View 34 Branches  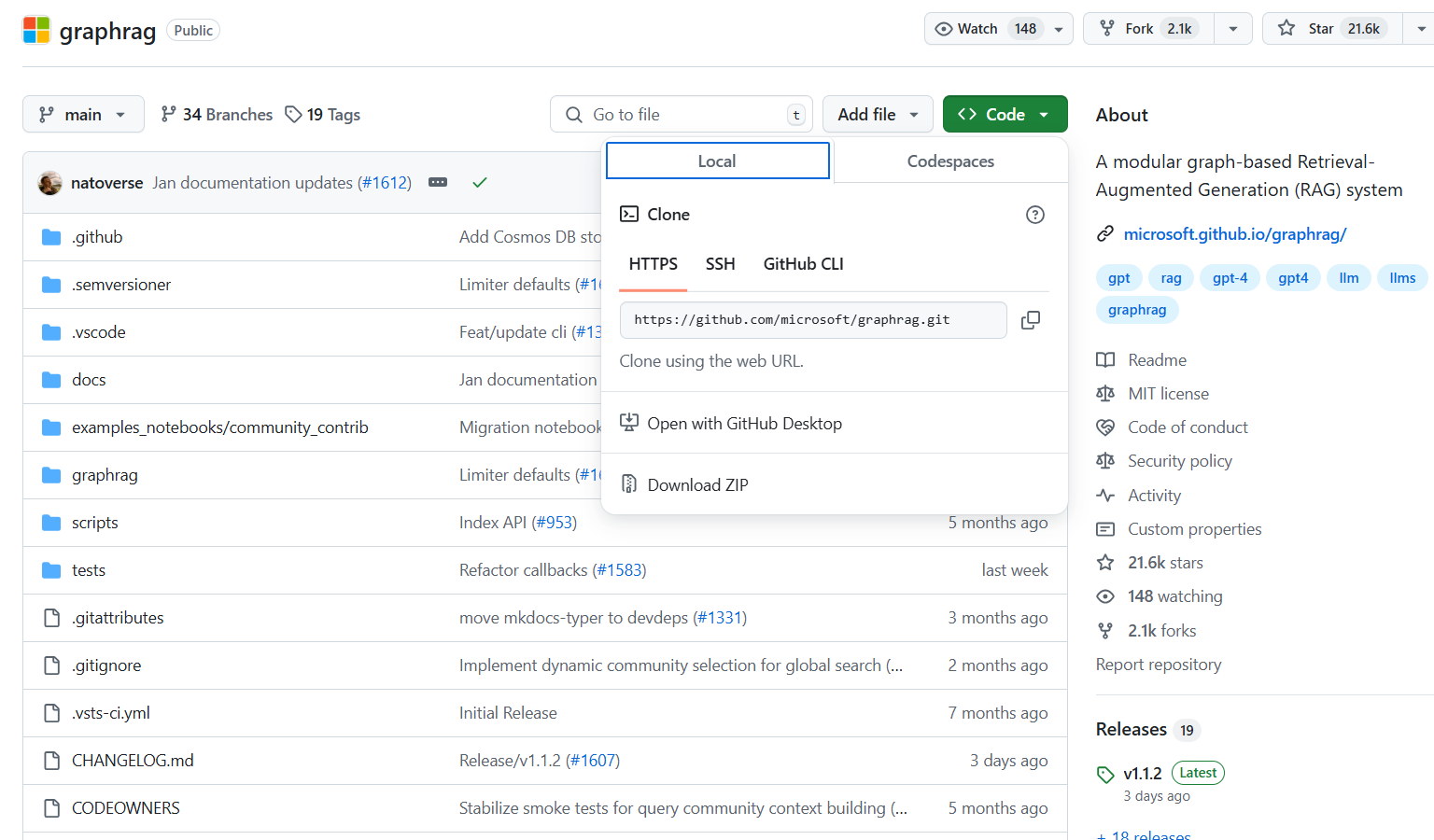click(x=217, y=114)
